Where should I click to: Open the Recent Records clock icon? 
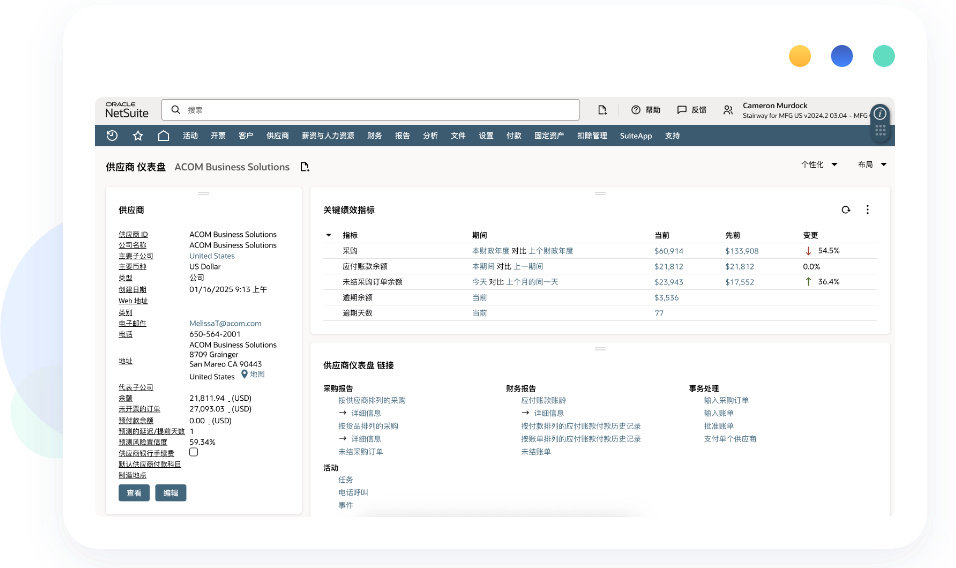(x=112, y=136)
